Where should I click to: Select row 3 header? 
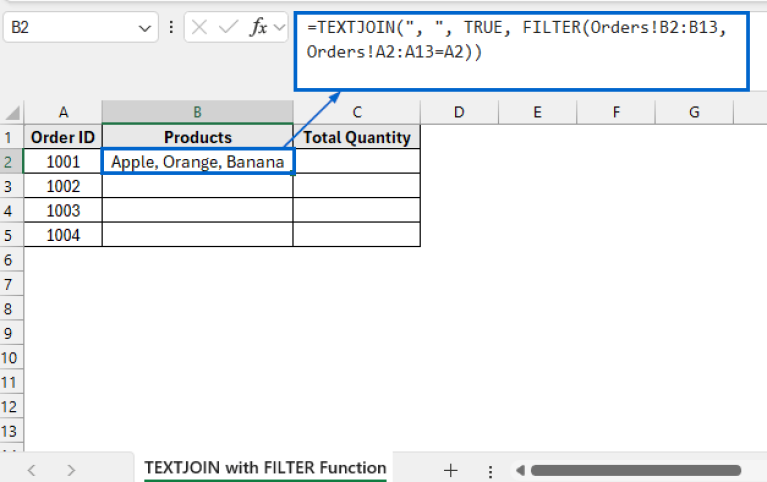click(x=11, y=186)
